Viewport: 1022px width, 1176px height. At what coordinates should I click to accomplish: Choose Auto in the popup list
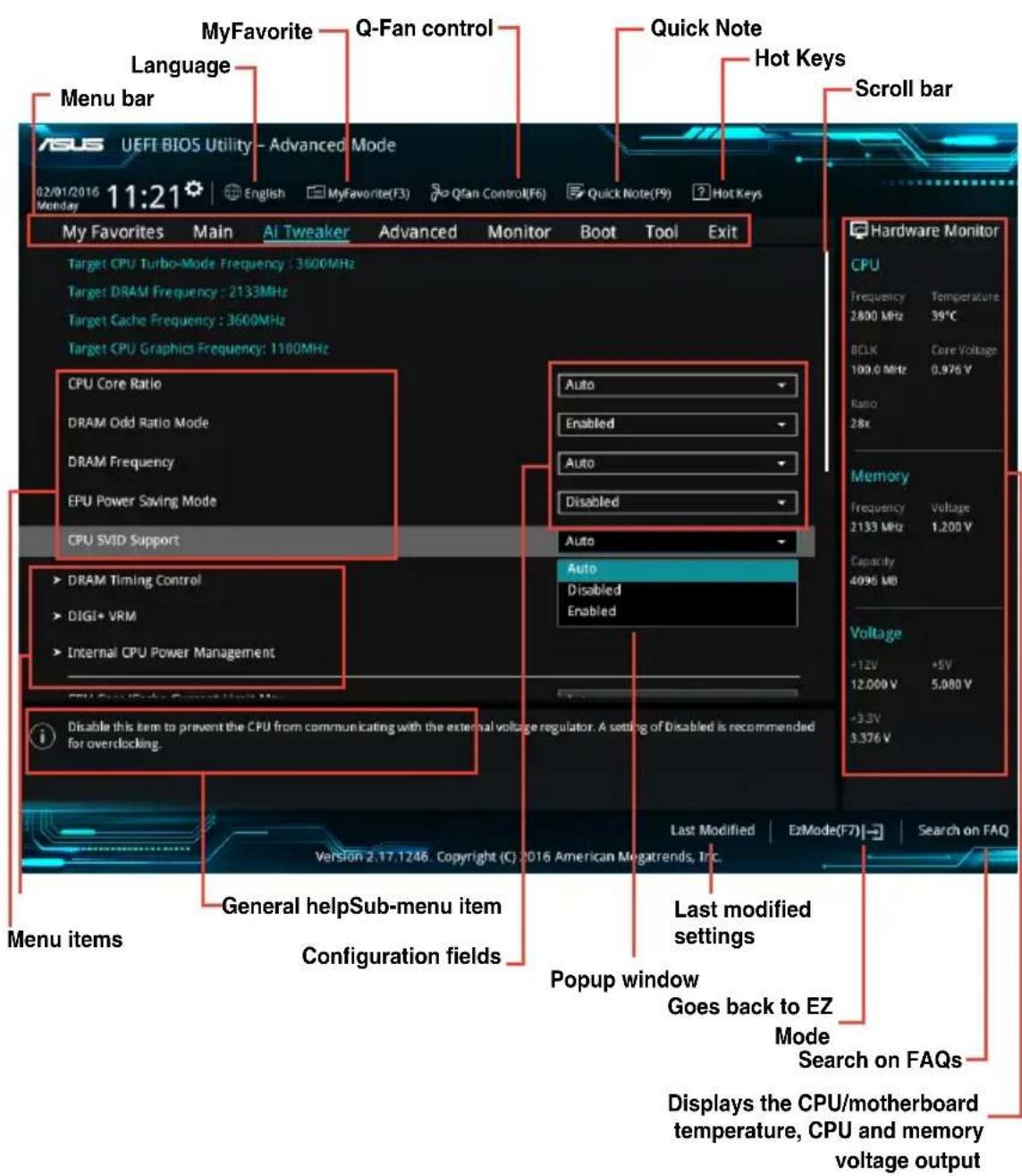(x=677, y=569)
